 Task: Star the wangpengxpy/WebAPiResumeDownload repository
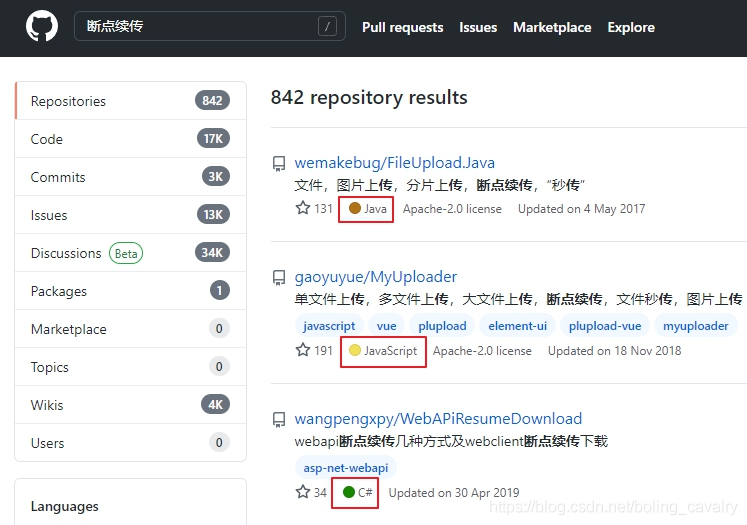(x=303, y=492)
